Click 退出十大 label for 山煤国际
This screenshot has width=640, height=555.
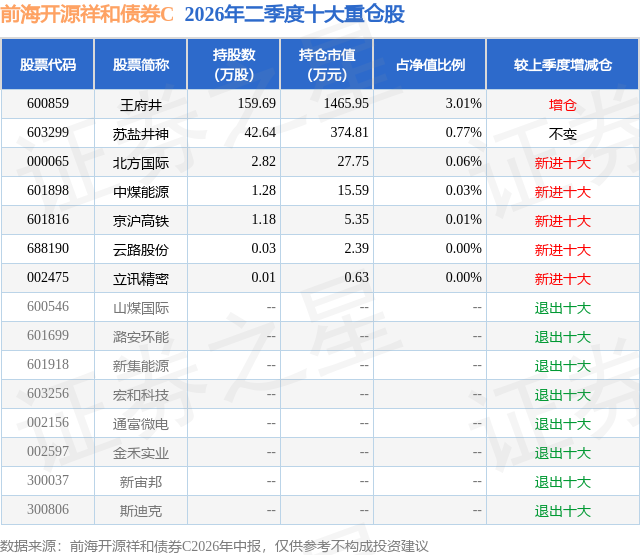pos(562,308)
